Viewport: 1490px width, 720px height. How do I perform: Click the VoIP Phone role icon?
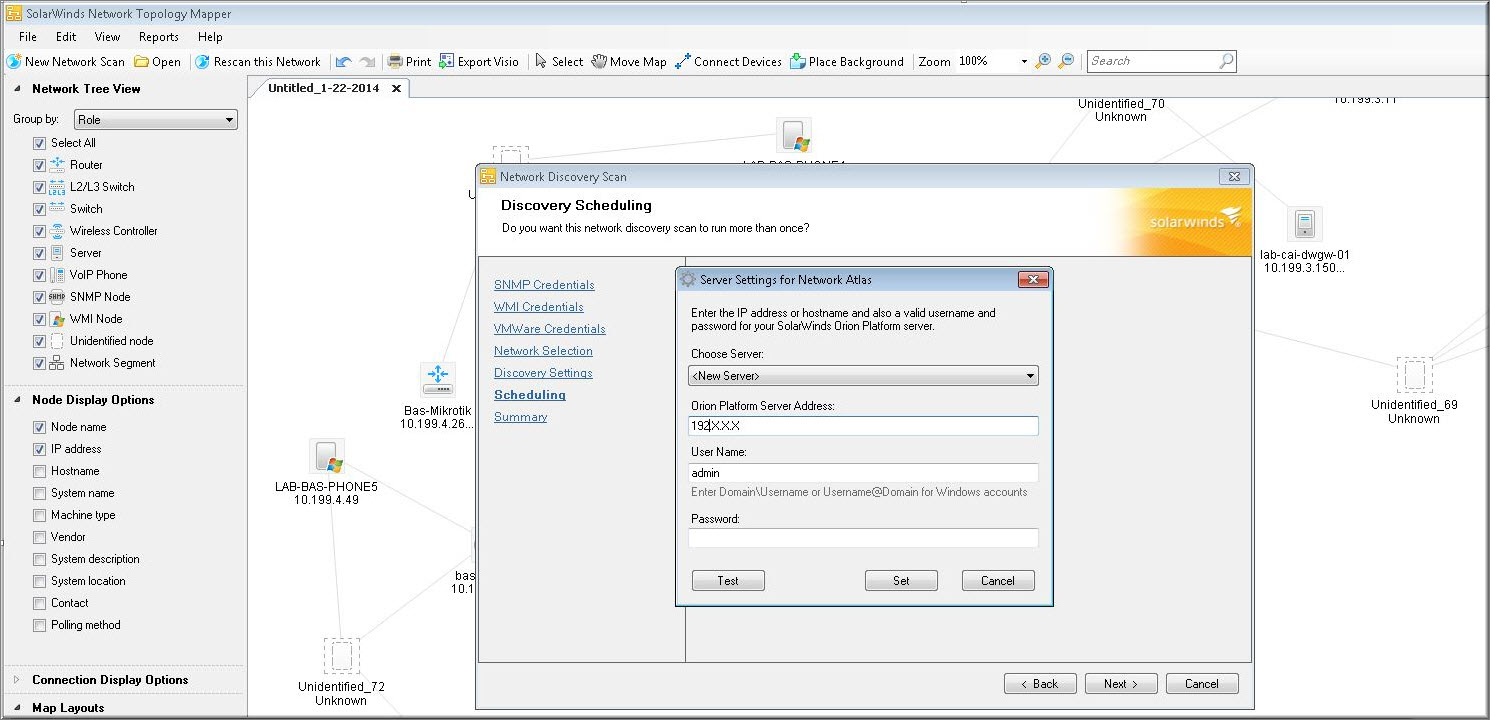point(57,274)
